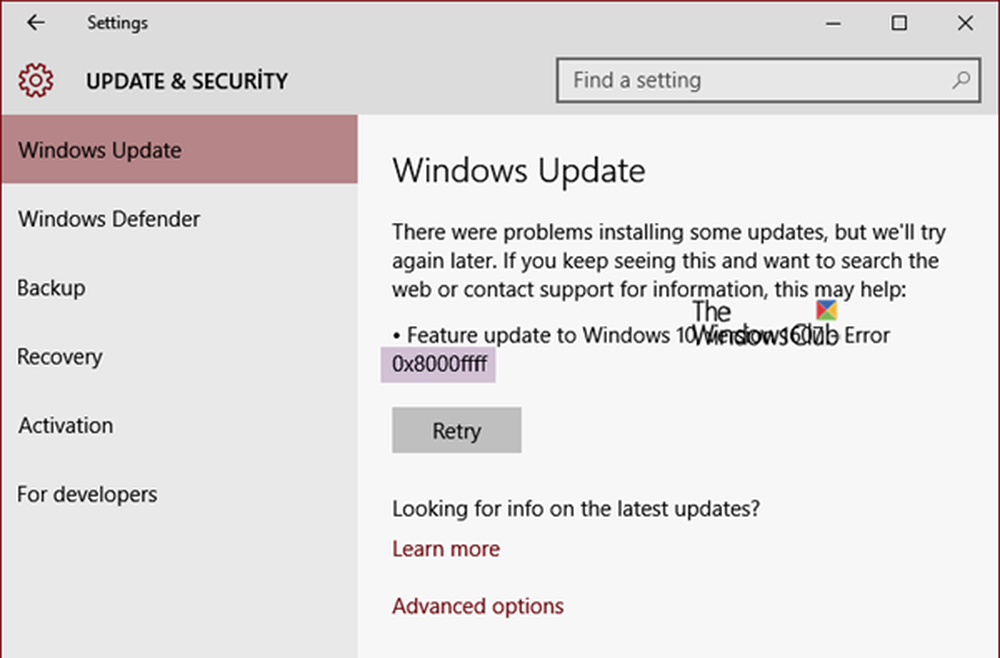
Task: Click the Settings window title
Action: click(x=117, y=22)
